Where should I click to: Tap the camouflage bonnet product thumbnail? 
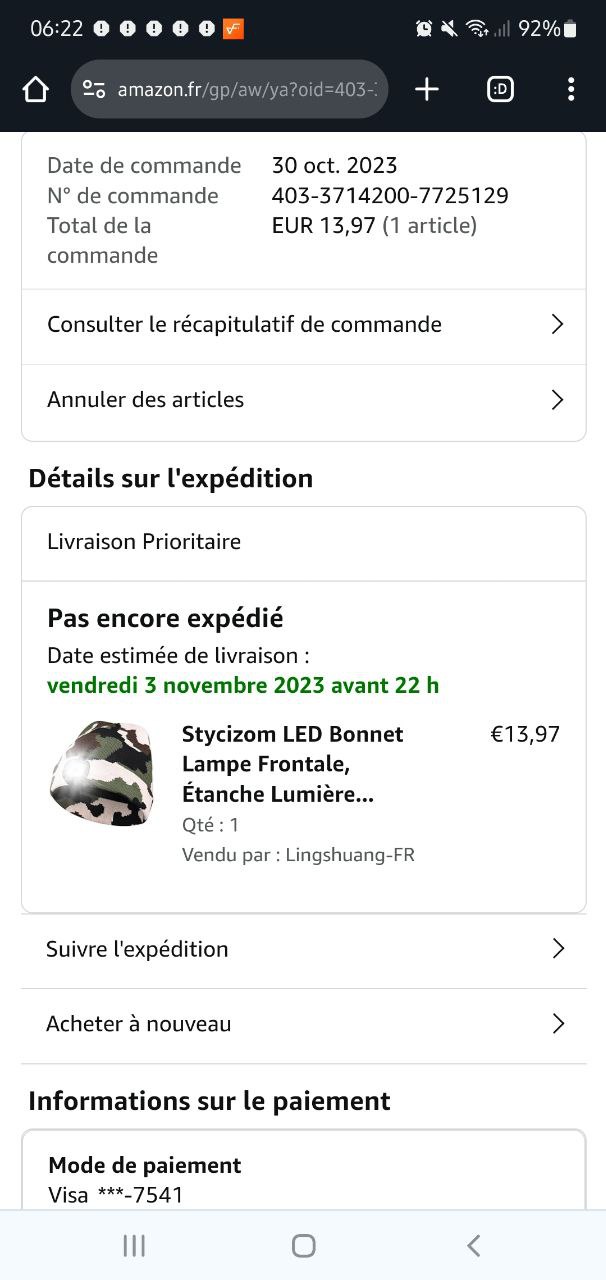tap(101, 772)
